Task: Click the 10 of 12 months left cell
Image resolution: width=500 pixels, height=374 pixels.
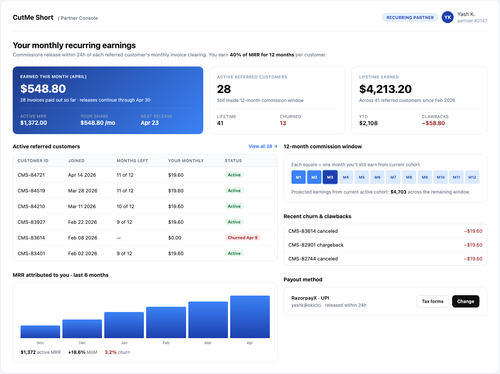Action: click(125, 206)
